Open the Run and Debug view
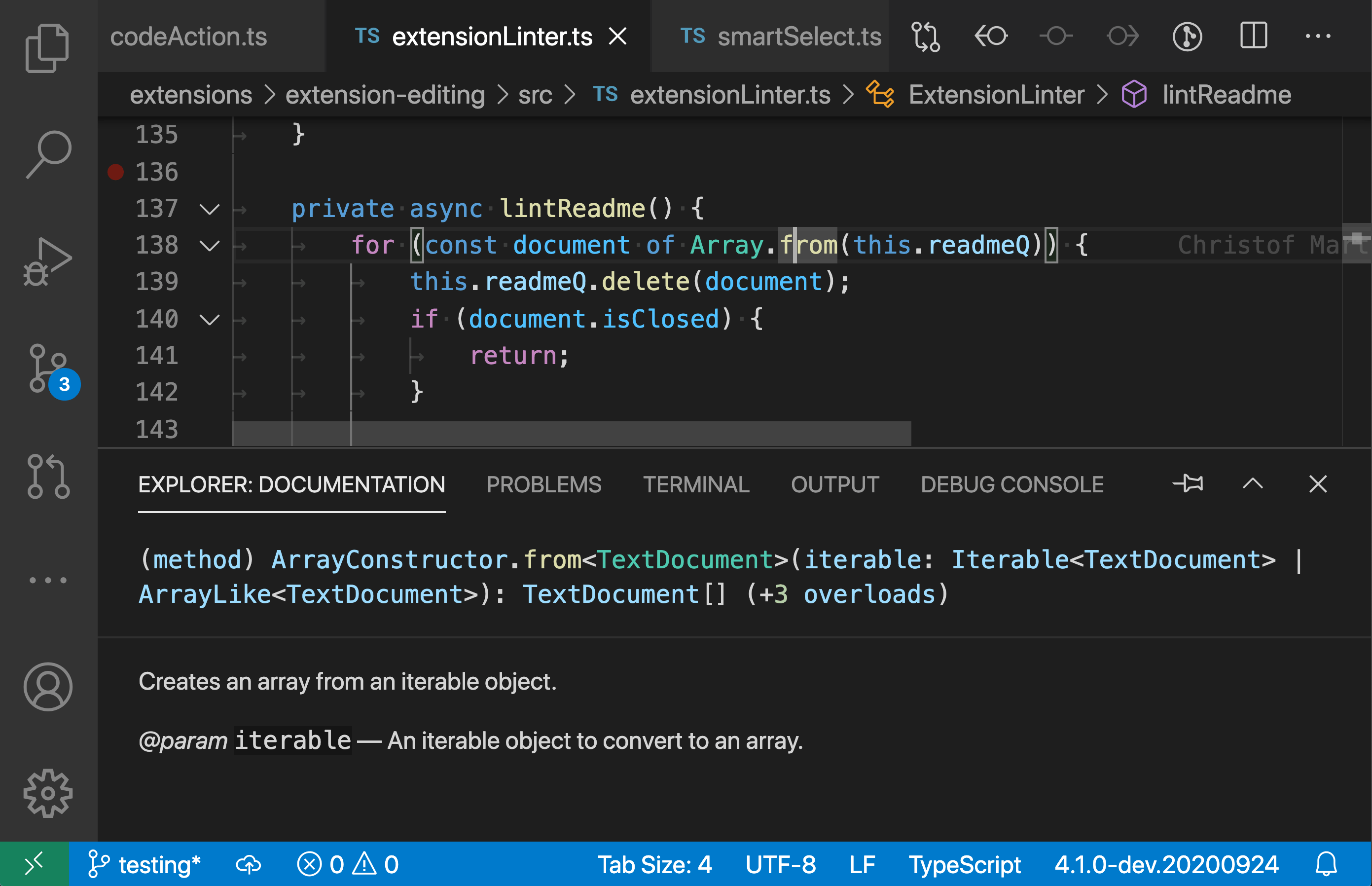1372x886 pixels. point(48,259)
